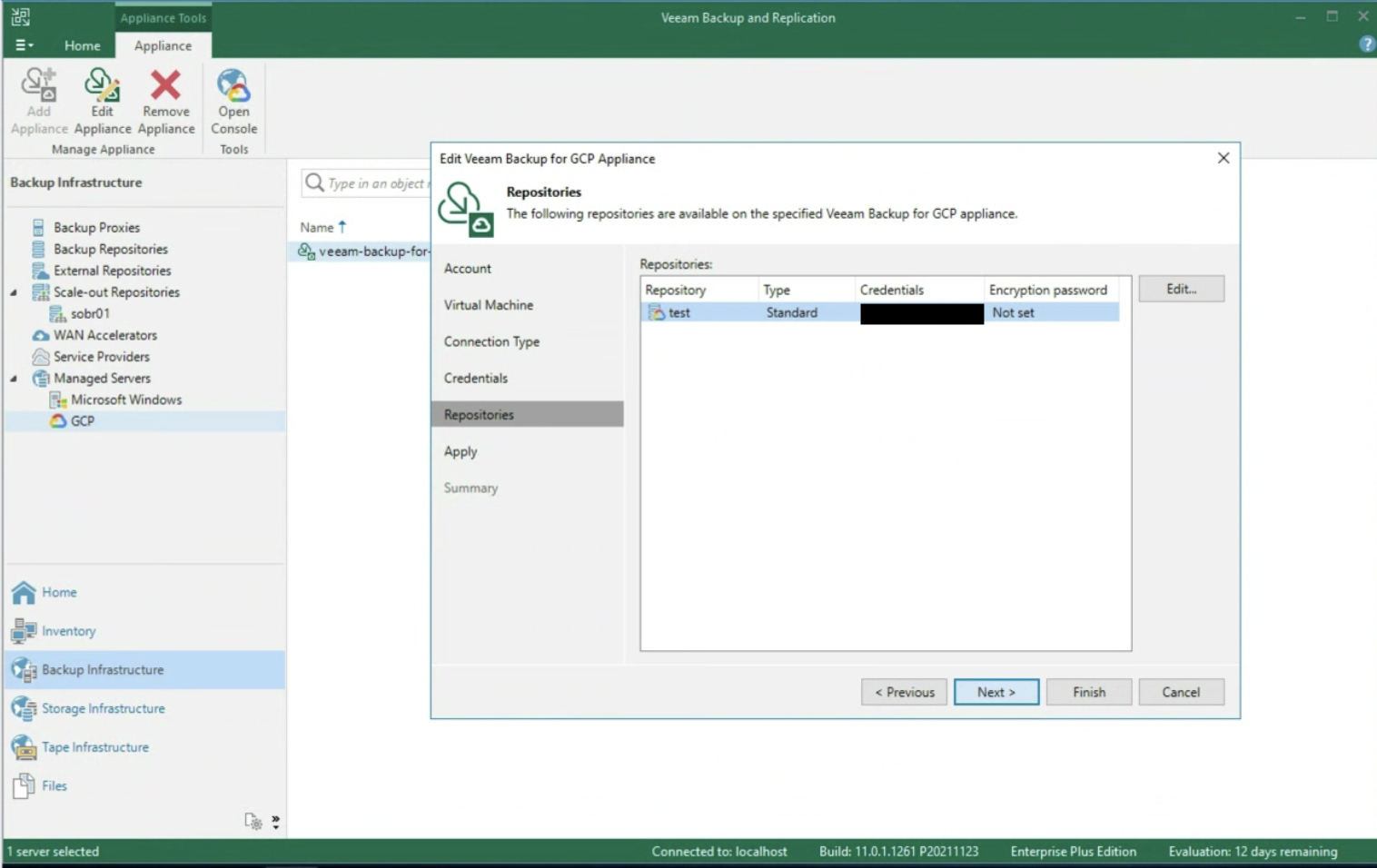Go to the Apply wizard step

(461, 451)
